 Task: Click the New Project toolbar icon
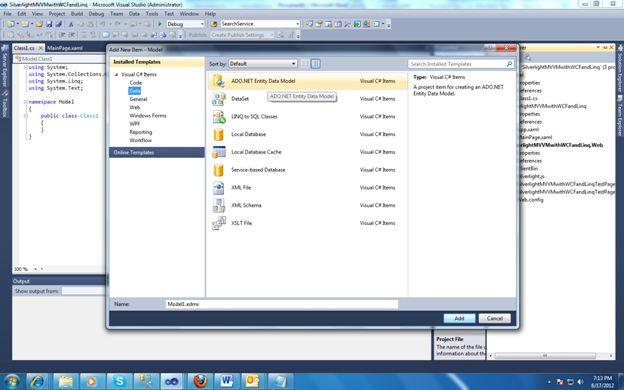tap(11, 24)
